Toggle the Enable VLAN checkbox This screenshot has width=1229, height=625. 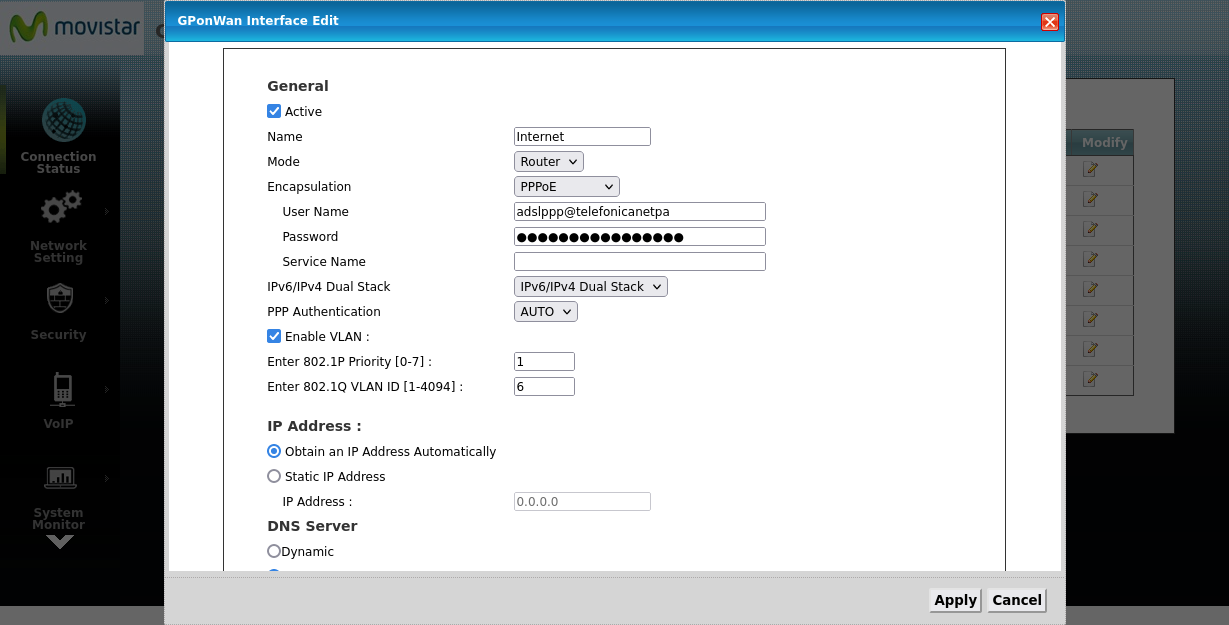coord(274,336)
